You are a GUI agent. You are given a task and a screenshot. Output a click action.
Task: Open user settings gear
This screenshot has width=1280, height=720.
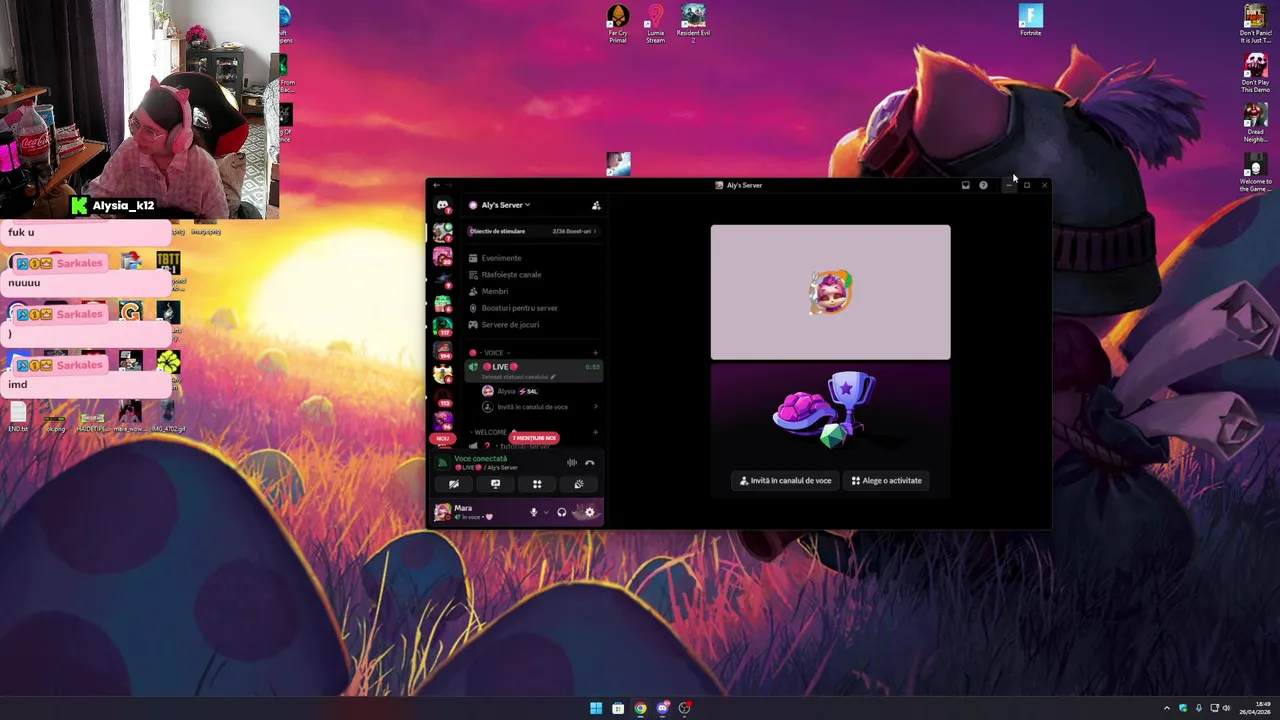point(590,512)
